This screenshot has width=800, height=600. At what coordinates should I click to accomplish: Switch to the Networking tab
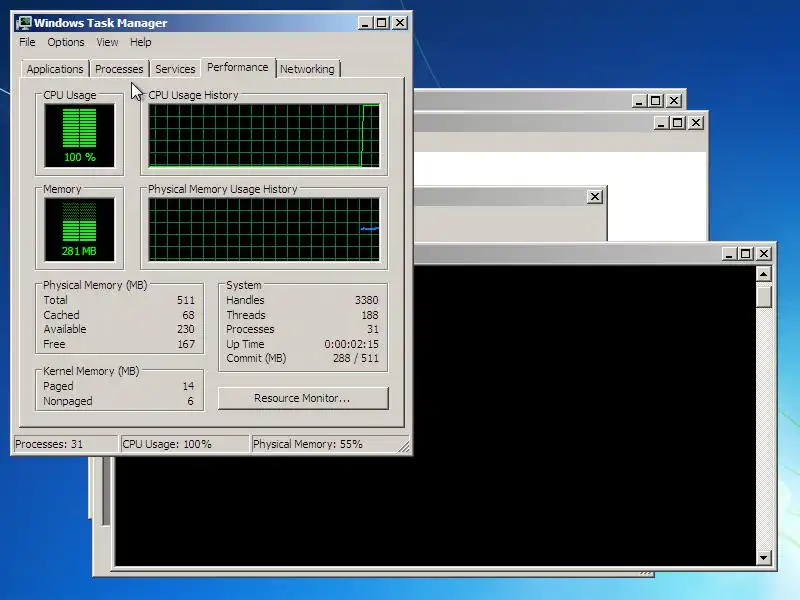(307, 69)
